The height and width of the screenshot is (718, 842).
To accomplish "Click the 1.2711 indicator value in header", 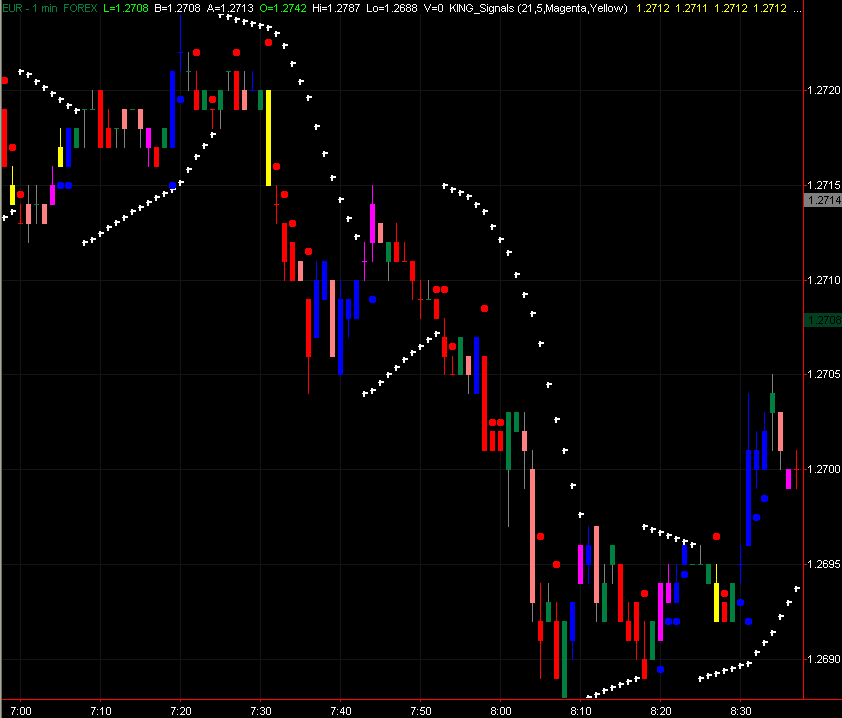I will click(x=691, y=8).
